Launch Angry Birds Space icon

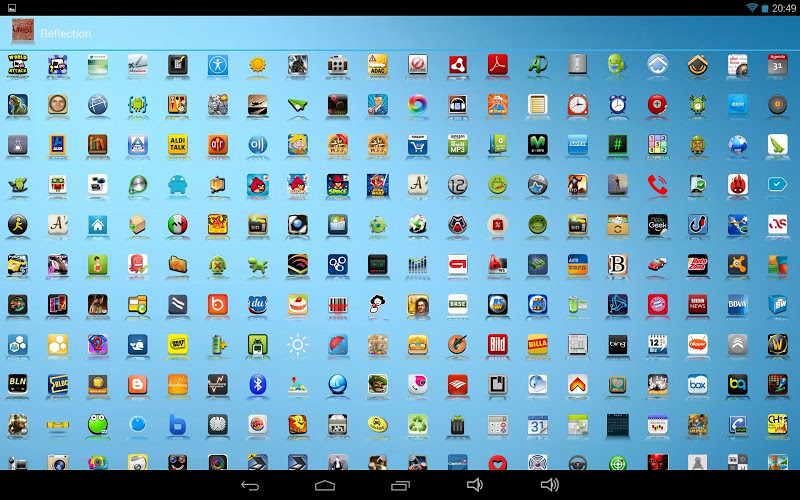[x=337, y=185]
